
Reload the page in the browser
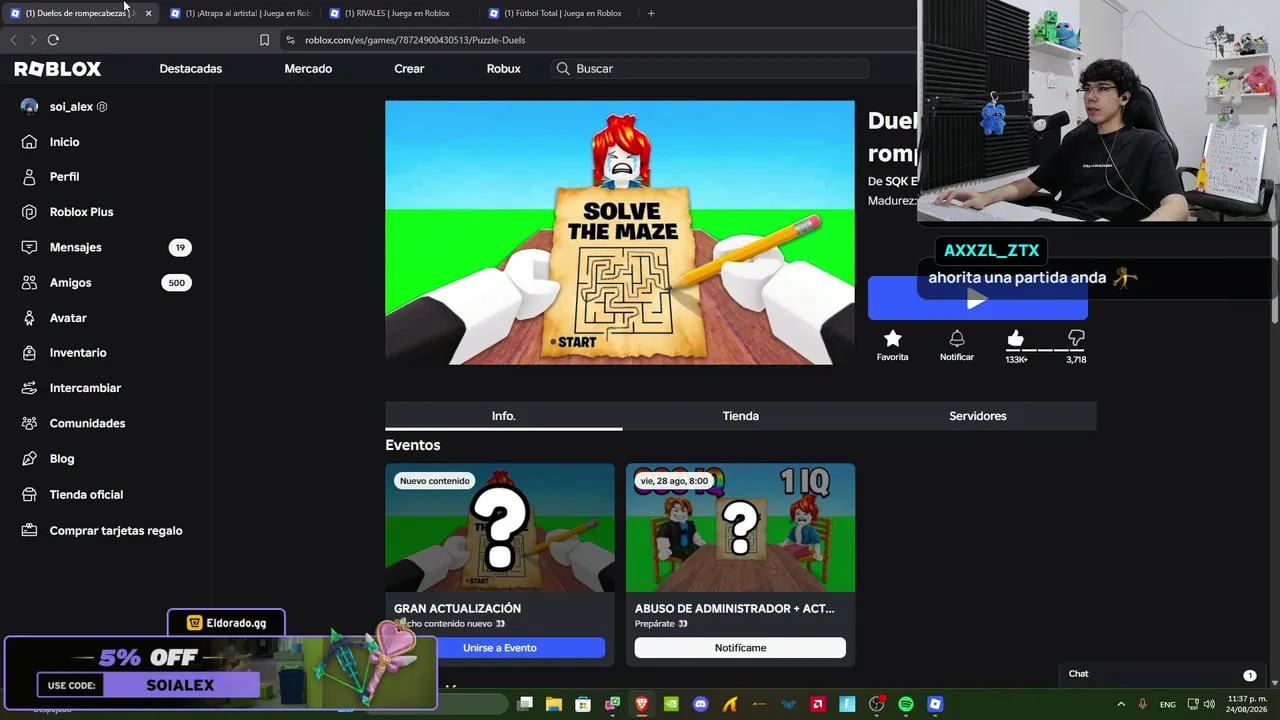(53, 40)
